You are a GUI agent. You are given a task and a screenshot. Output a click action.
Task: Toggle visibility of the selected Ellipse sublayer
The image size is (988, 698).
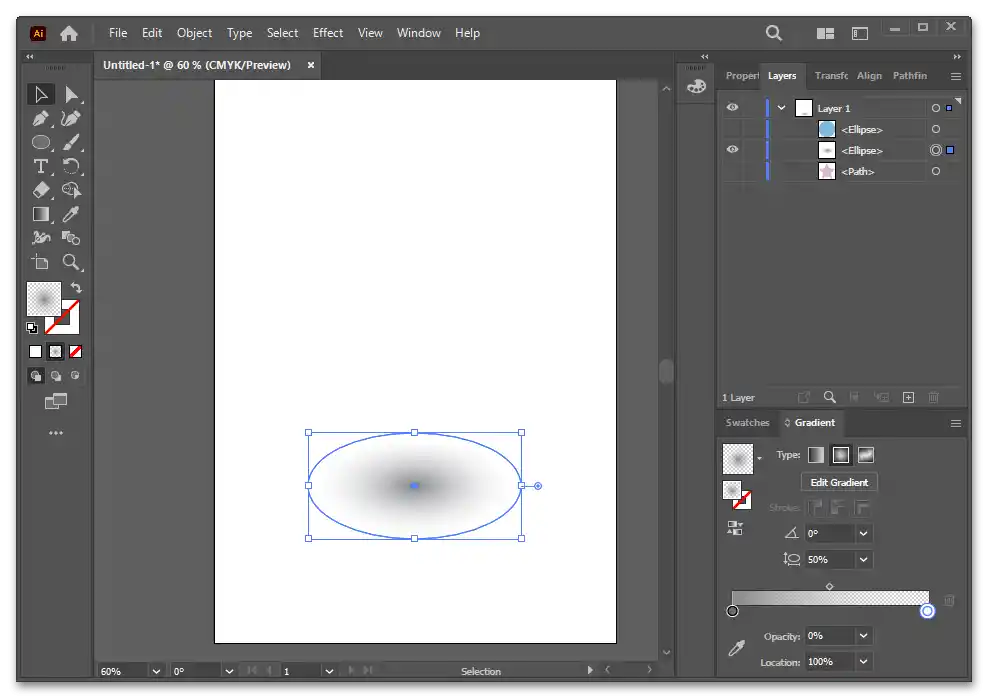[x=733, y=150]
